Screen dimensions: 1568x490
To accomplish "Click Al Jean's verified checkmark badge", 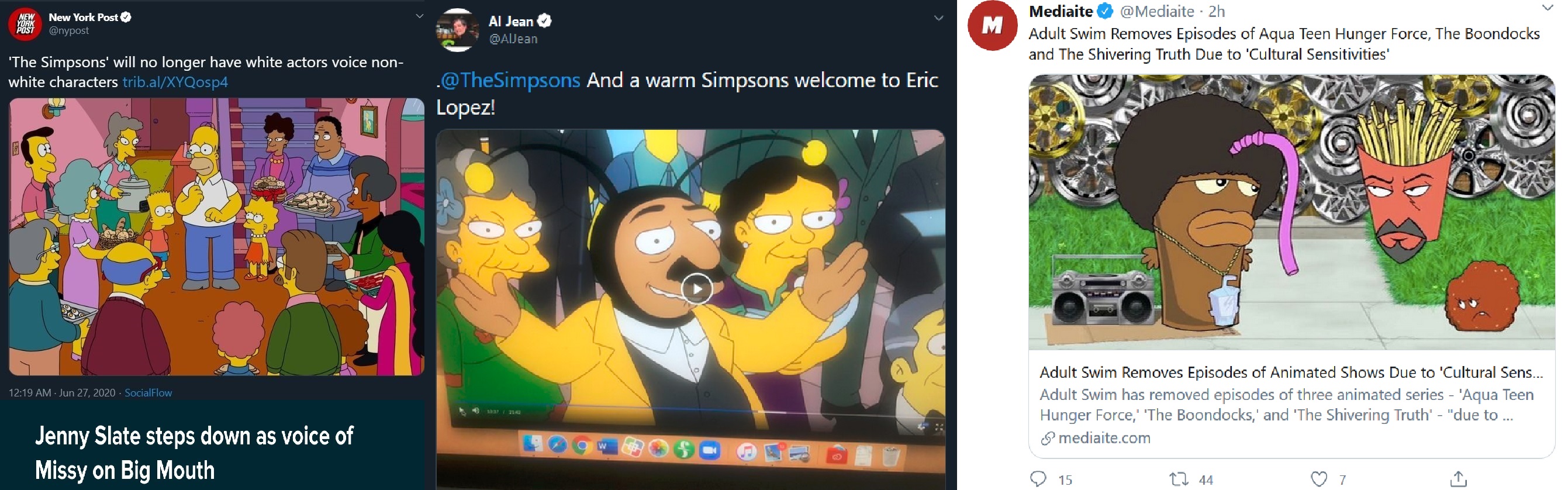I will coord(544,21).
